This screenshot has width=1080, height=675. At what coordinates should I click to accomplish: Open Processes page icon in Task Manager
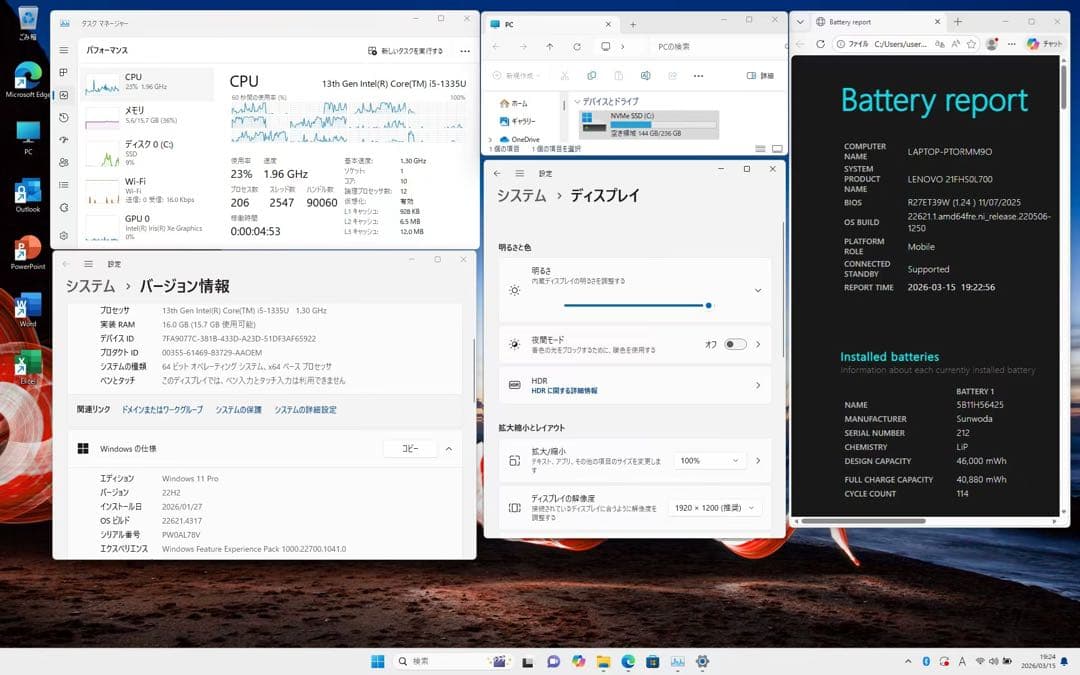coord(63,72)
